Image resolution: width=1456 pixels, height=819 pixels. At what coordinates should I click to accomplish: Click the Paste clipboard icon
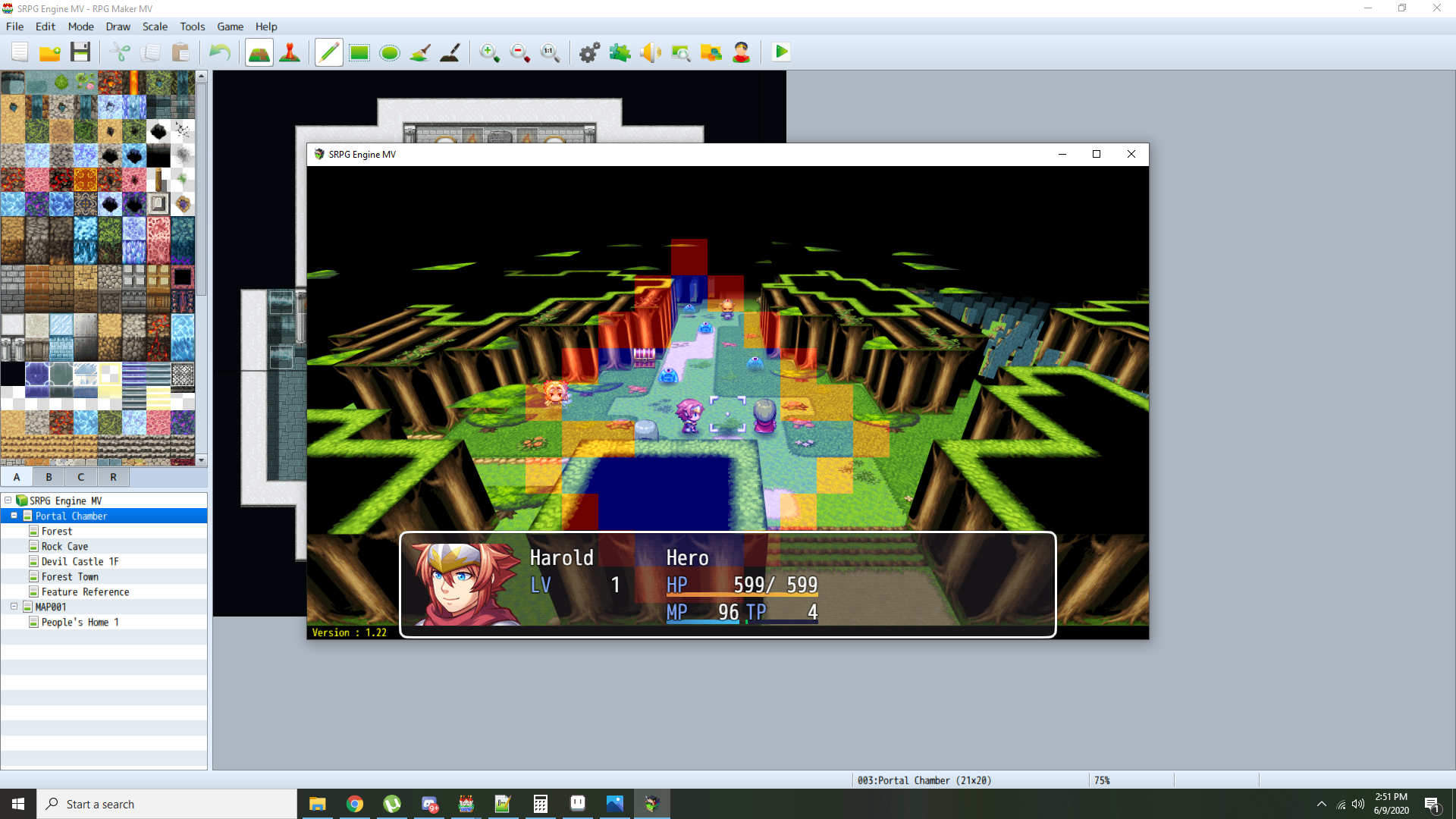point(180,52)
